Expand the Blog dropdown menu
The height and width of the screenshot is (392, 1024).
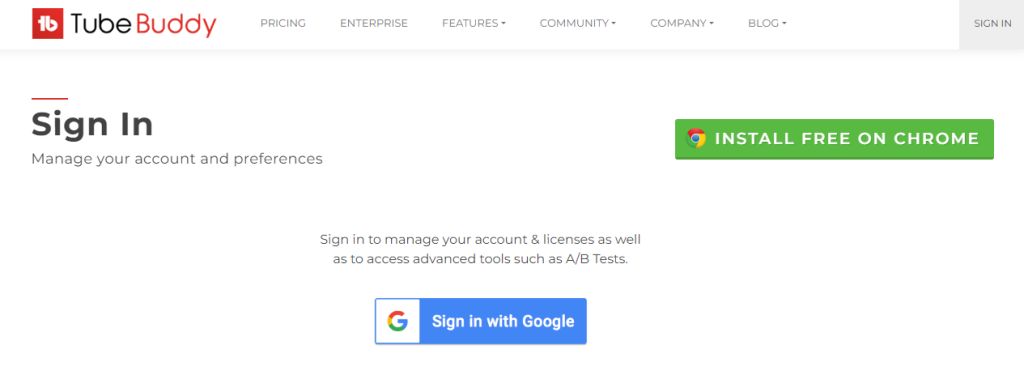point(767,24)
